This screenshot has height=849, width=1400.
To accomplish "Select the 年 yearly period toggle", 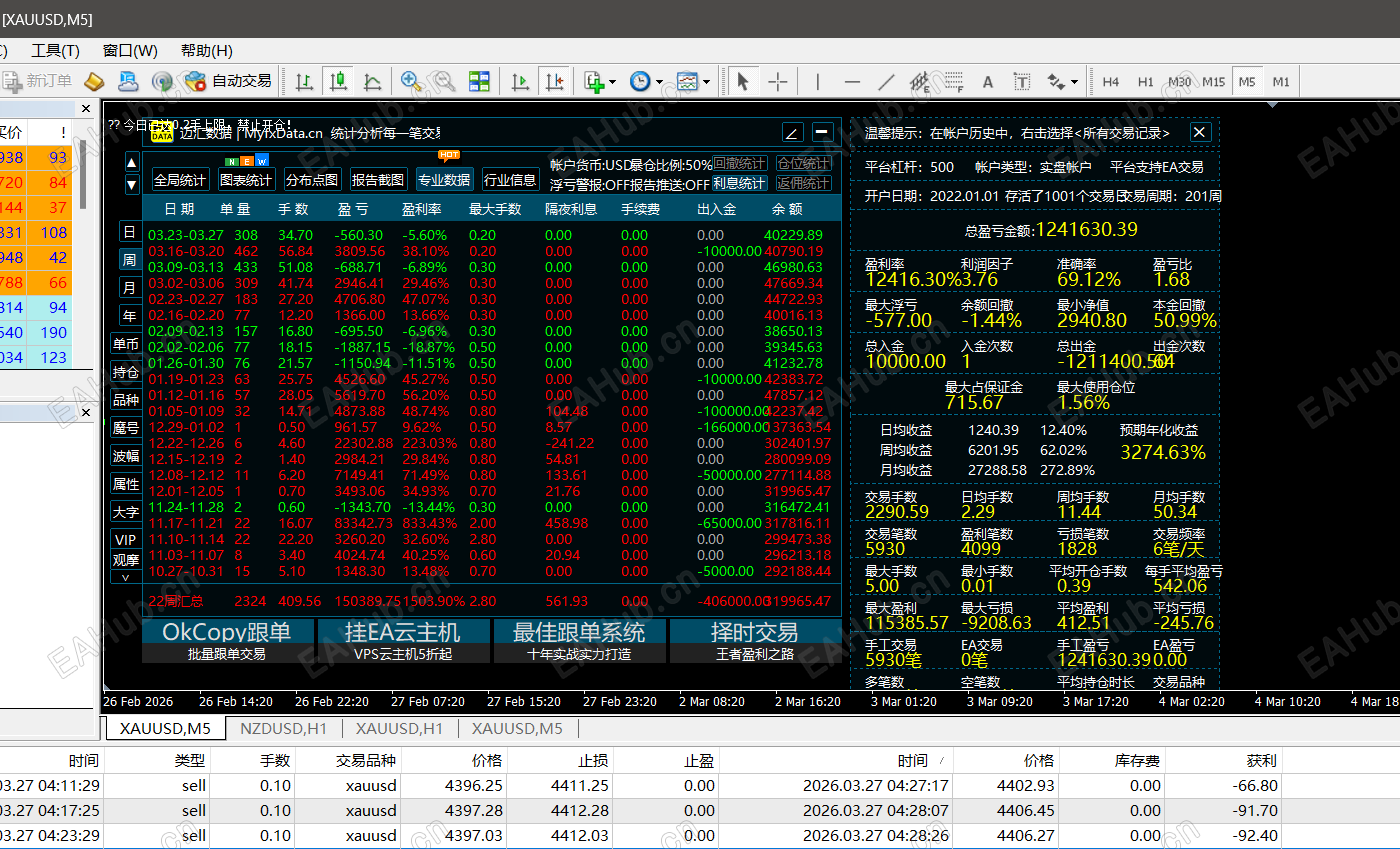I will click(128, 316).
